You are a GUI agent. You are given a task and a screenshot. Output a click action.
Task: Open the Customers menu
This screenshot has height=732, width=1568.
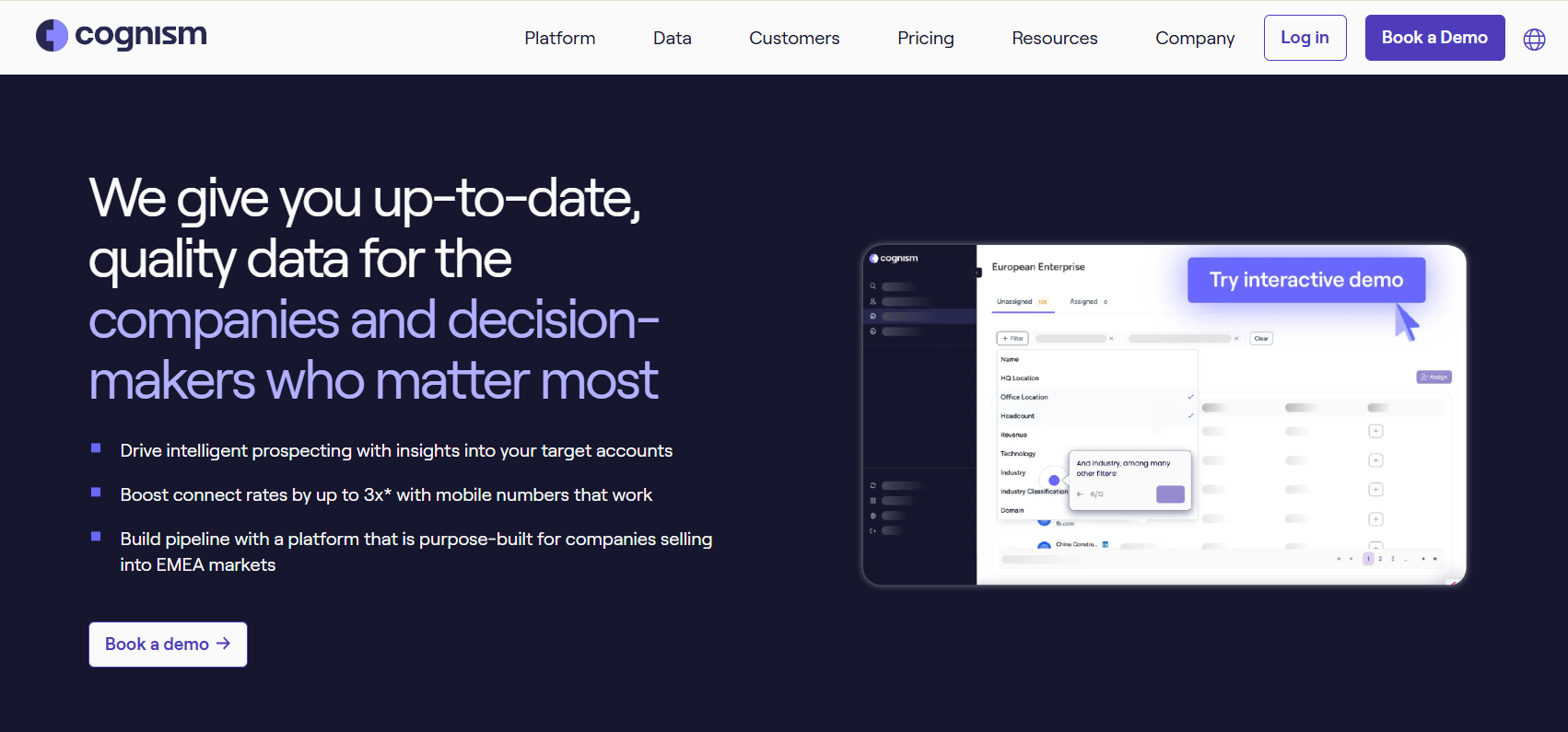[x=794, y=38]
